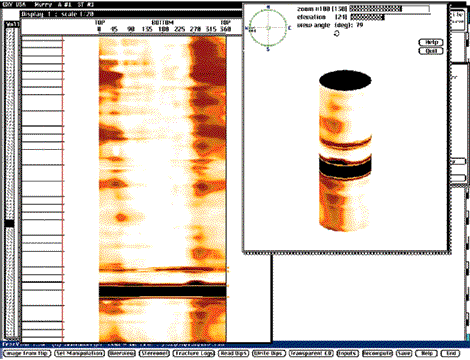Click the End button
This screenshot has width=470, height=360.
tap(450, 353)
